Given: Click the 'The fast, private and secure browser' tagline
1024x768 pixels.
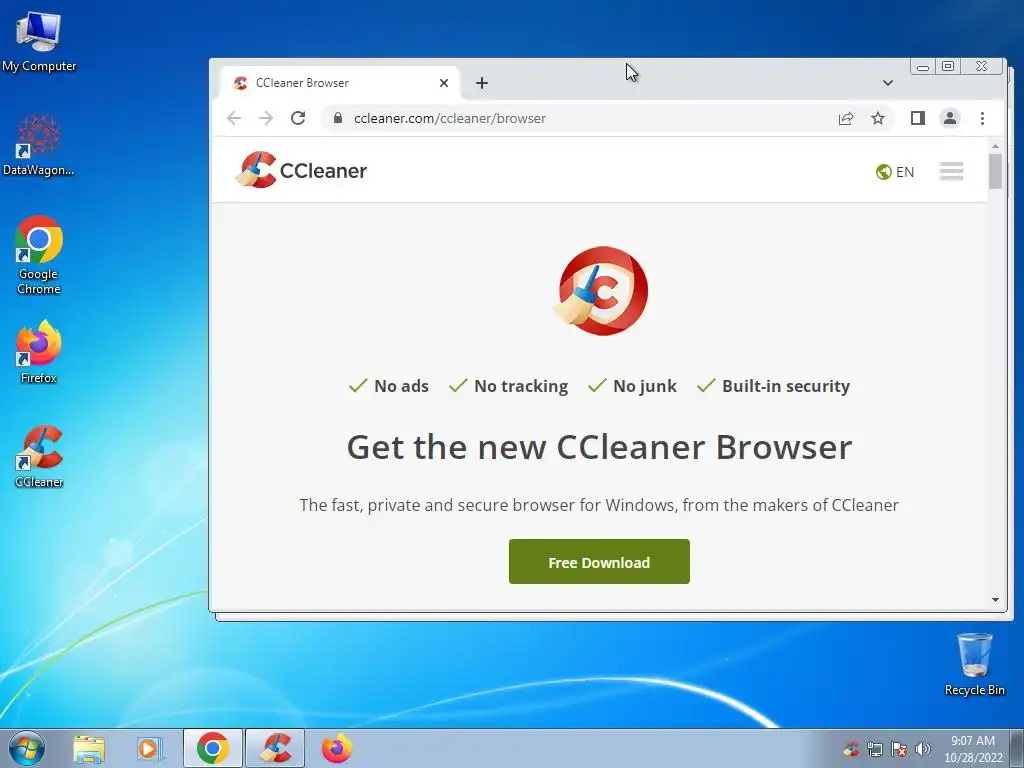Looking at the screenshot, I should click(599, 505).
